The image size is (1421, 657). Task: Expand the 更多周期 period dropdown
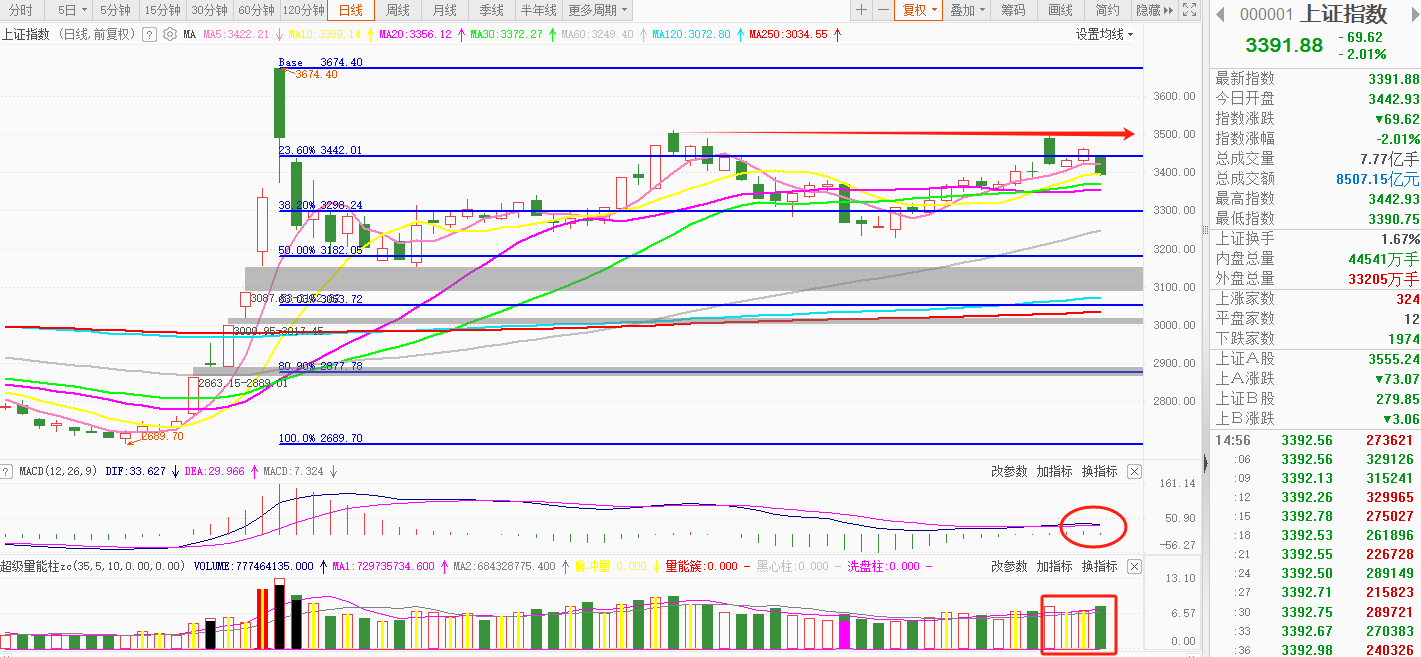point(598,11)
